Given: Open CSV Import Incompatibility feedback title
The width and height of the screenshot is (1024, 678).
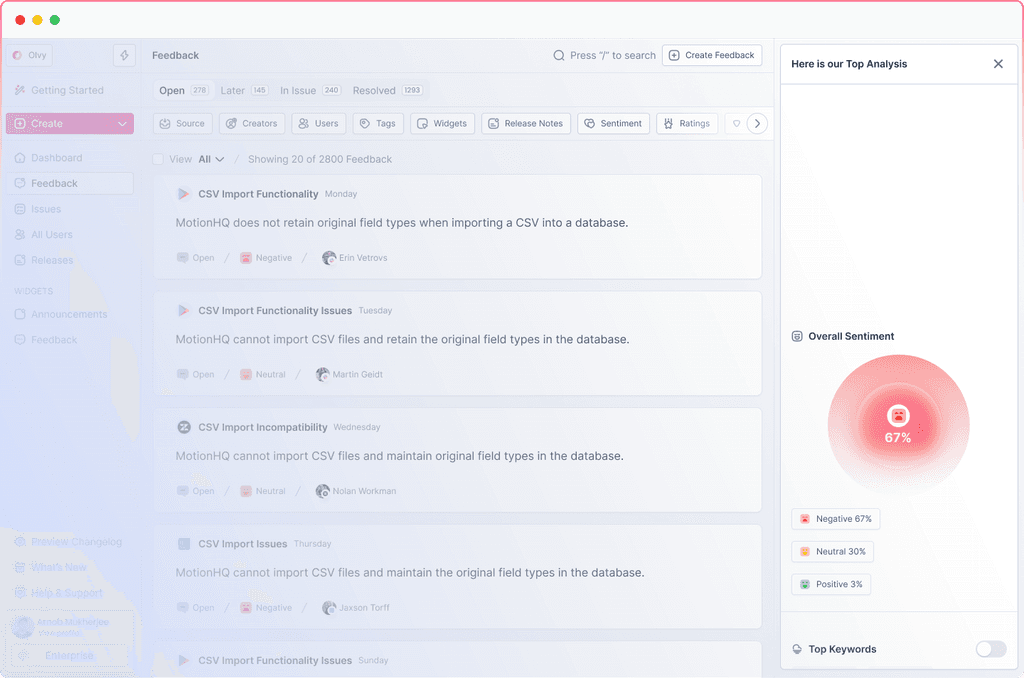Looking at the screenshot, I should [x=263, y=427].
